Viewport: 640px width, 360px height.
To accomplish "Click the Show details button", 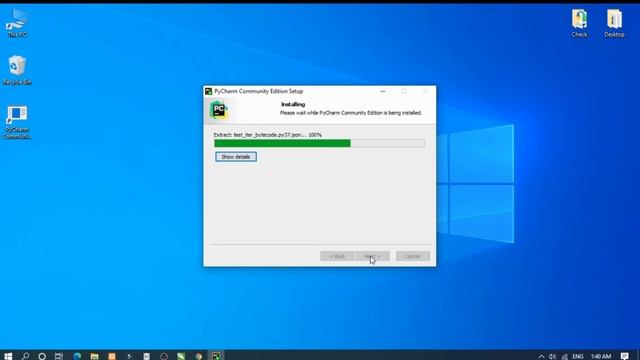I will point(236,157).
